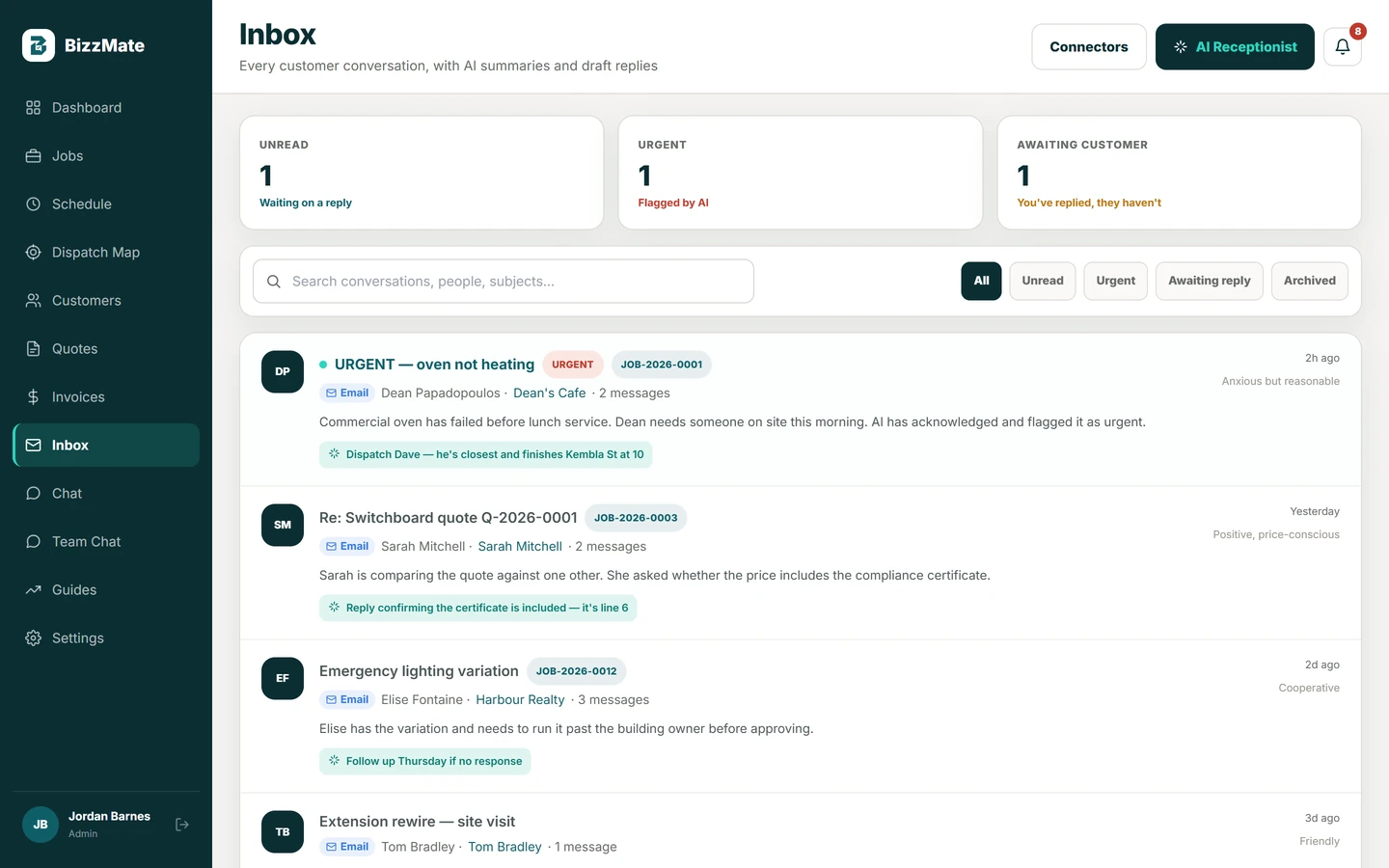The height and width of the screenshot is (868, 1389).
Task: Click the BizzMate logo icon
Action: [39, 45]
